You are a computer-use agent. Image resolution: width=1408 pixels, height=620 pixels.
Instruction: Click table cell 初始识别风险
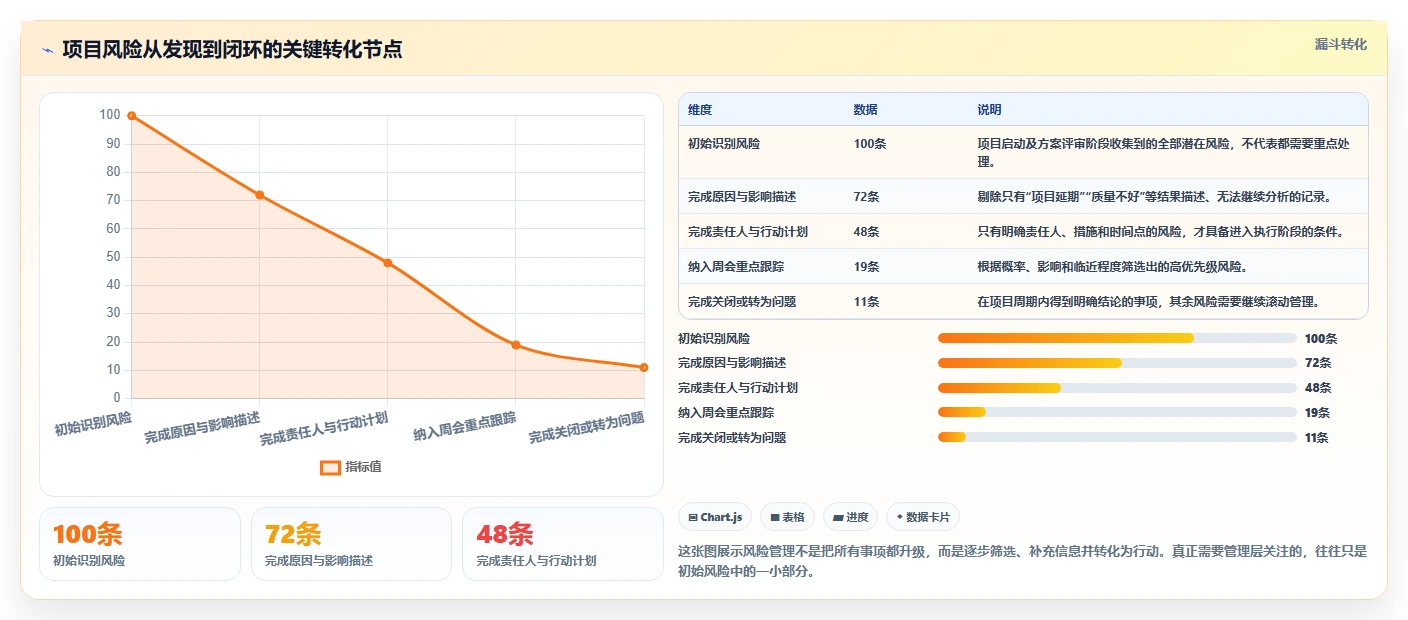pos(723,144)
